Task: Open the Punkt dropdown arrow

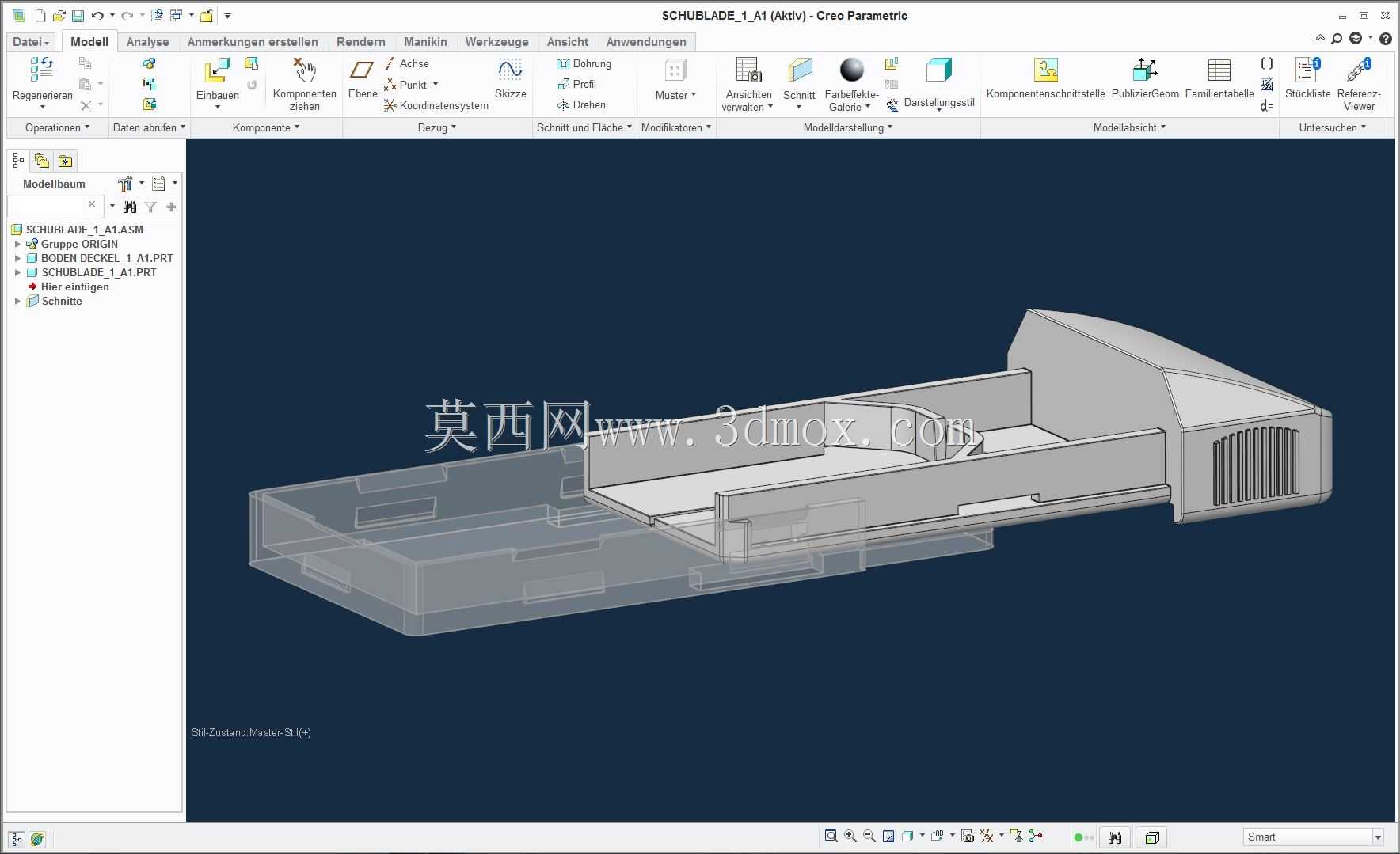Action: click(x=436, y=85)
